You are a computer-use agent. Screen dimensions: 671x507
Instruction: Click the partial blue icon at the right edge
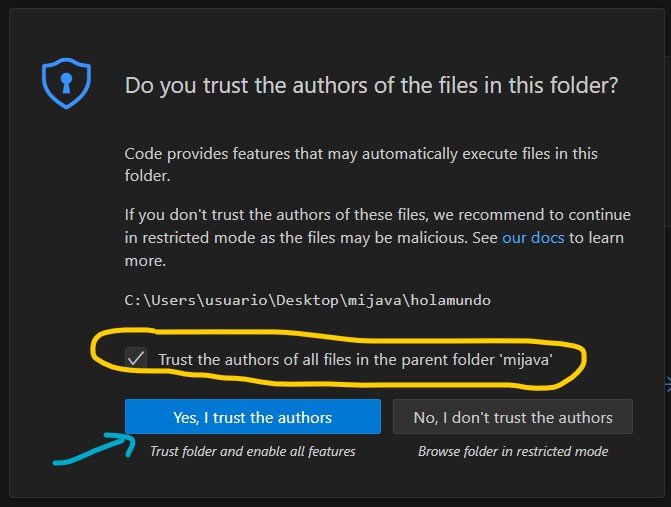pos(667,381)
